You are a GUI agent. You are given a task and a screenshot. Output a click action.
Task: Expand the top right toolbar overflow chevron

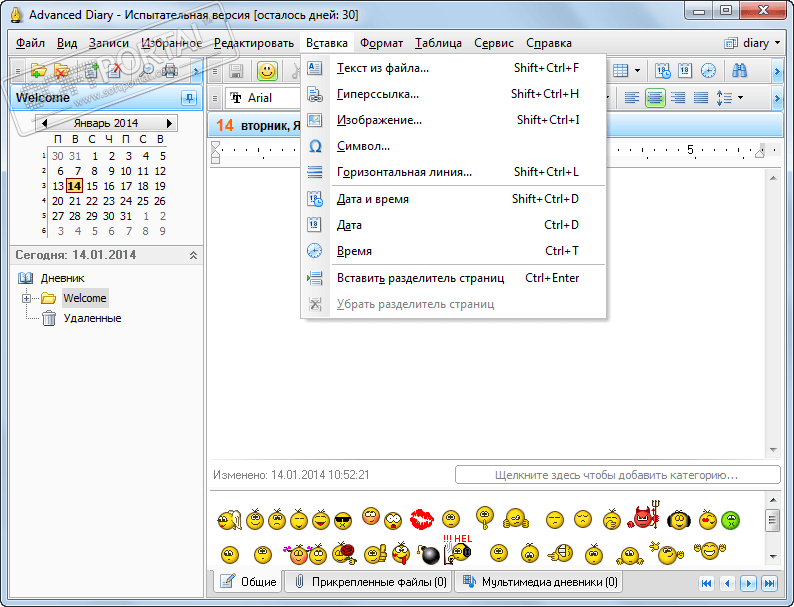pyautogui.click(x=777, y=71)
